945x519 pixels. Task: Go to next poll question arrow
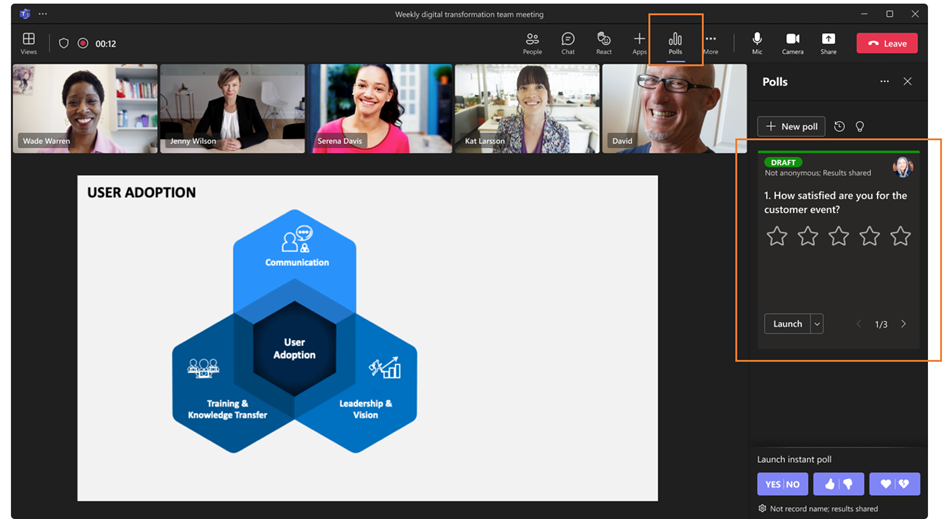point(903,324)
